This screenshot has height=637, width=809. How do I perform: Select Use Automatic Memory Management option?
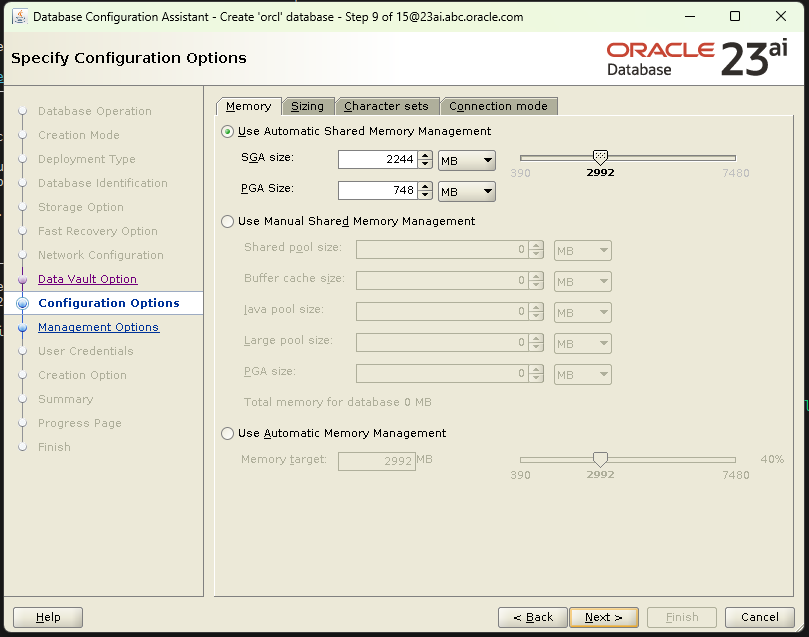(228, 434)
